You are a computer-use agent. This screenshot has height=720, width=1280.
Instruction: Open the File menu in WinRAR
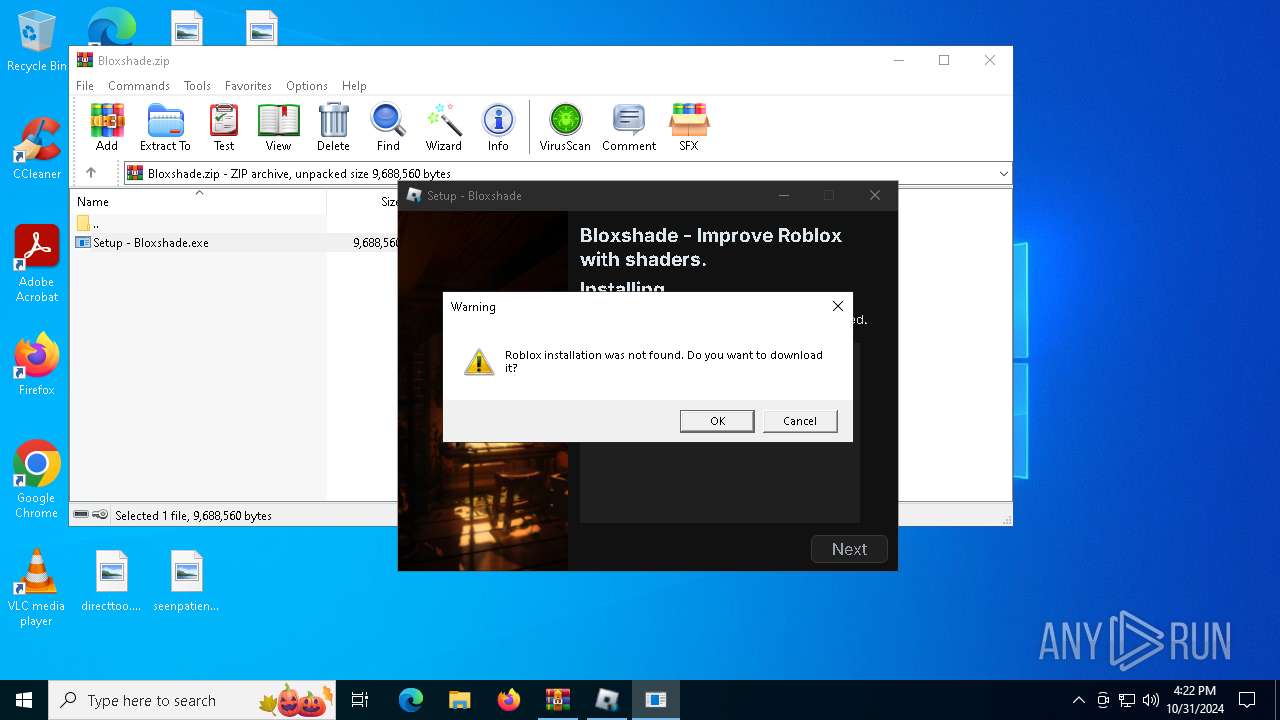pos(85,86)
